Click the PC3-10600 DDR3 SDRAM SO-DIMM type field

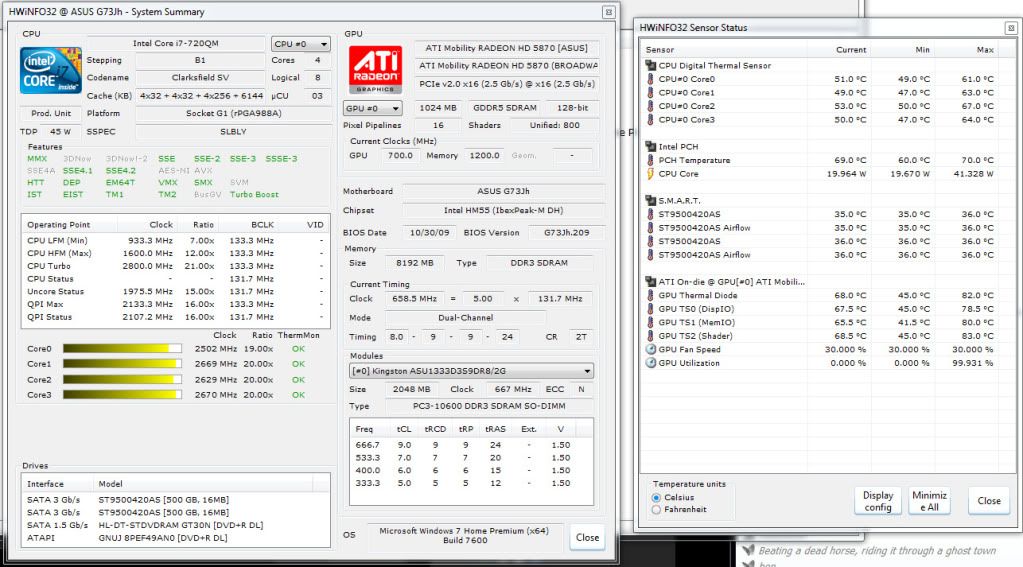coord(489,406)
